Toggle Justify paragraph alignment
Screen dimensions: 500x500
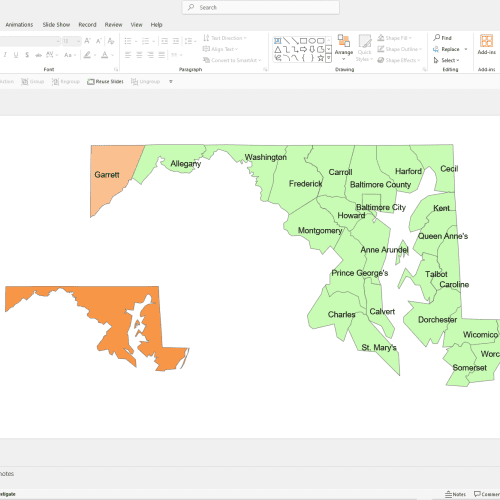(162, 55)
